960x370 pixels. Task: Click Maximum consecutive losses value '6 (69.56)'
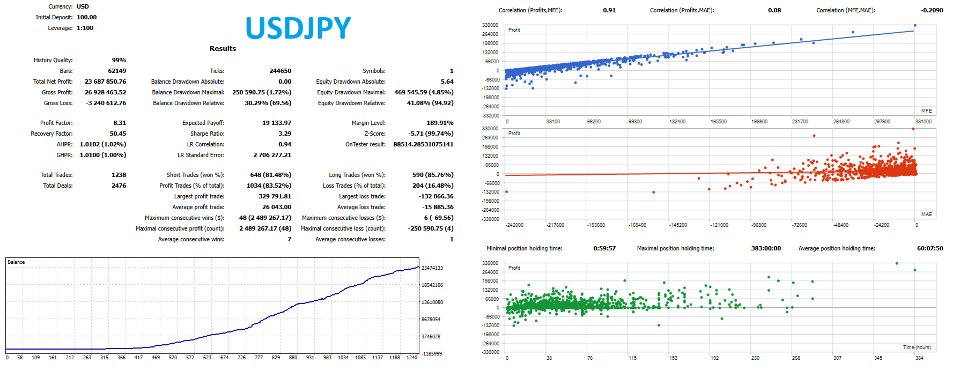(438, 217)
